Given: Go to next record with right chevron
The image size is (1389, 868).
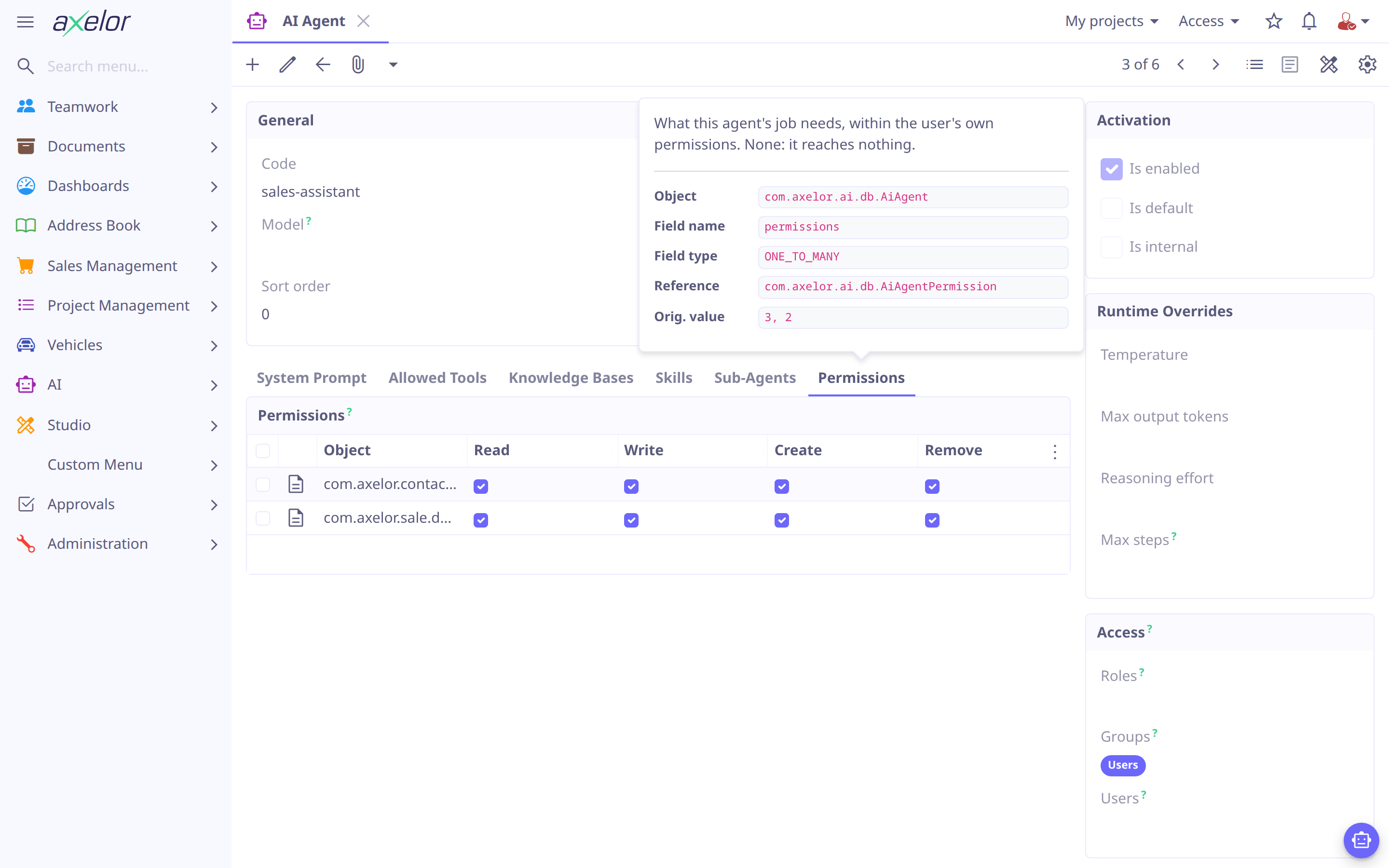Looking at the screenshot, I should [1216, 64].
